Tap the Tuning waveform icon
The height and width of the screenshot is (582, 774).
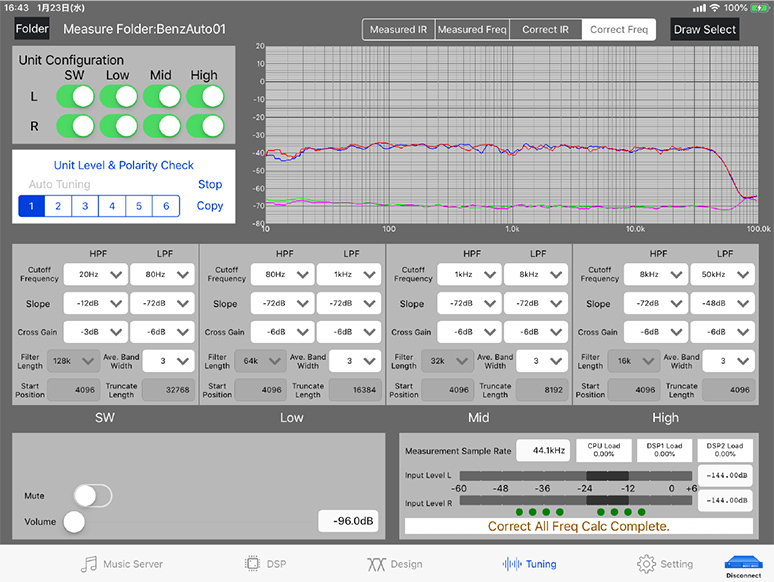[510, 564]
